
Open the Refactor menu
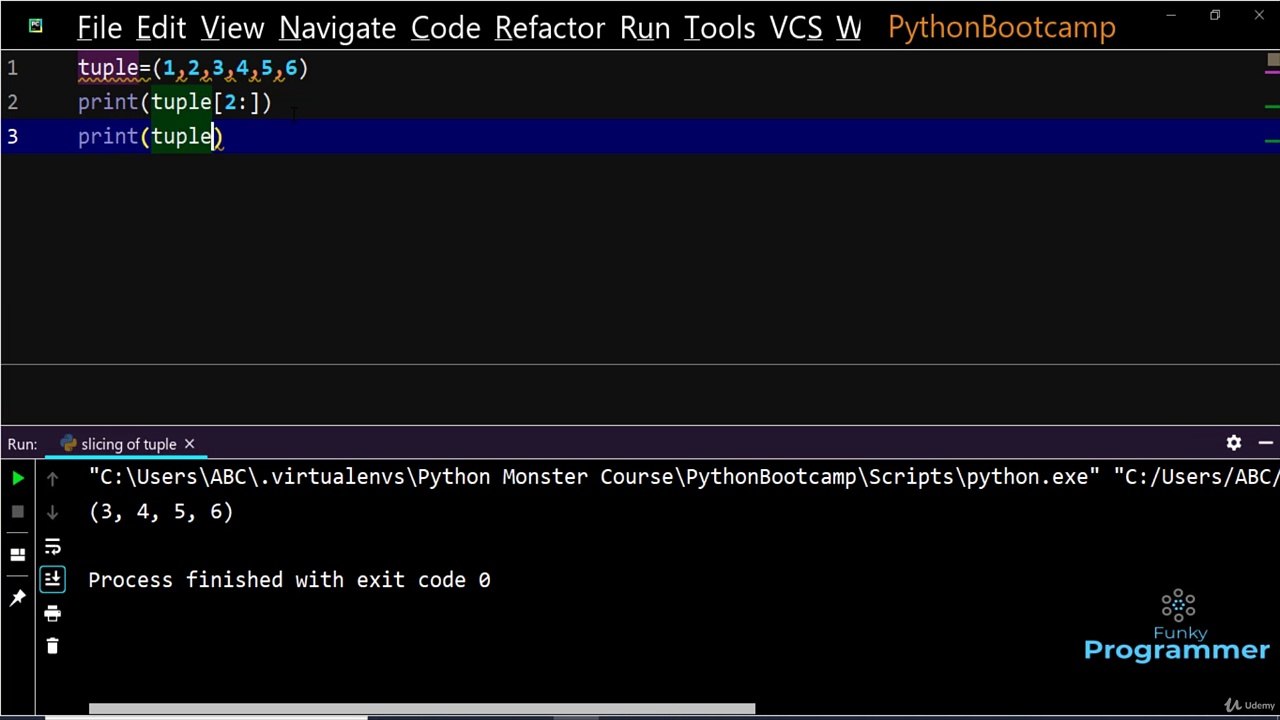pos(550,28)
